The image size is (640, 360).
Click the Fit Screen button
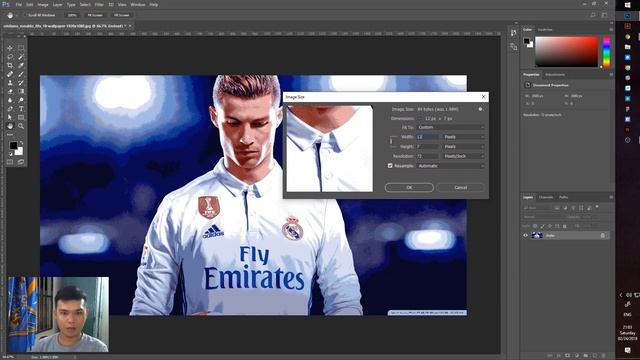95,15
